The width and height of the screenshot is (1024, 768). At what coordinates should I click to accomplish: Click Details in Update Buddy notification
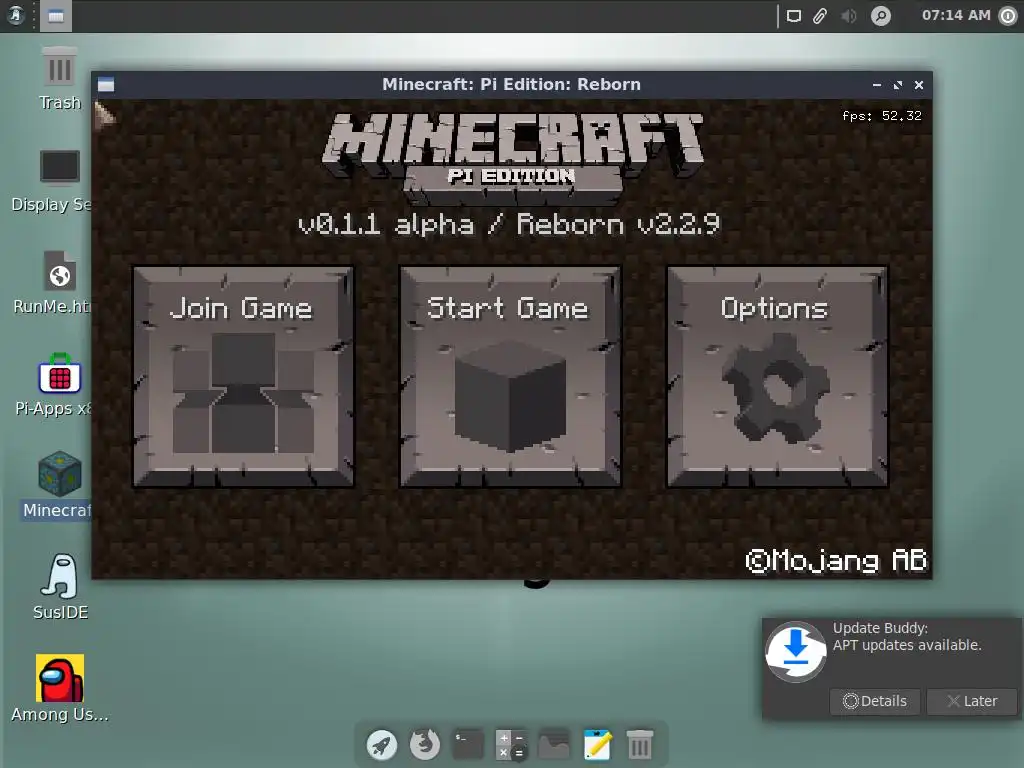tap(875, 701)
